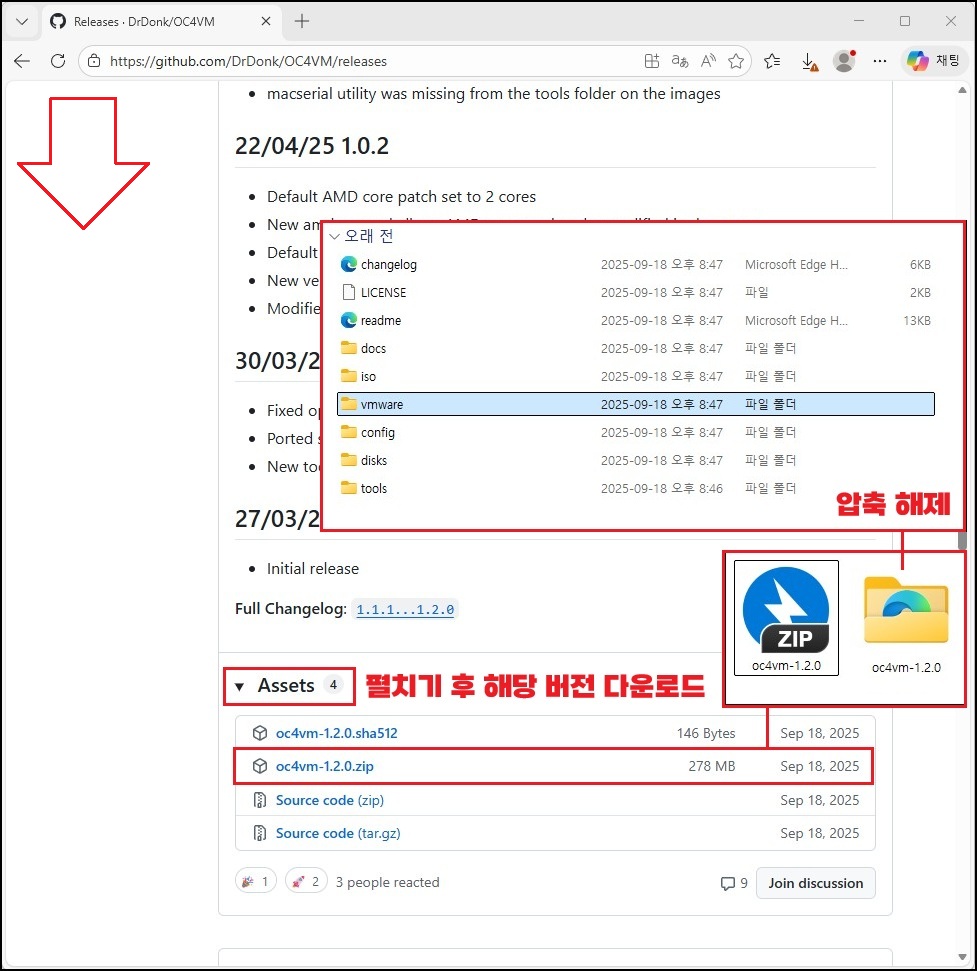This screenshot has height=971, width=977.
Task: Open the Favorites list icon
Action: point(772,61)
